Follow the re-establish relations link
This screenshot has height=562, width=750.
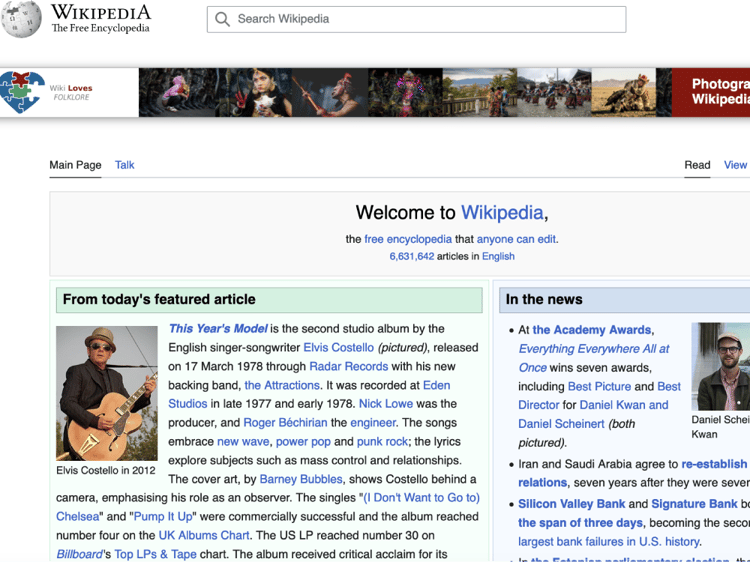(x=633, y=474)
